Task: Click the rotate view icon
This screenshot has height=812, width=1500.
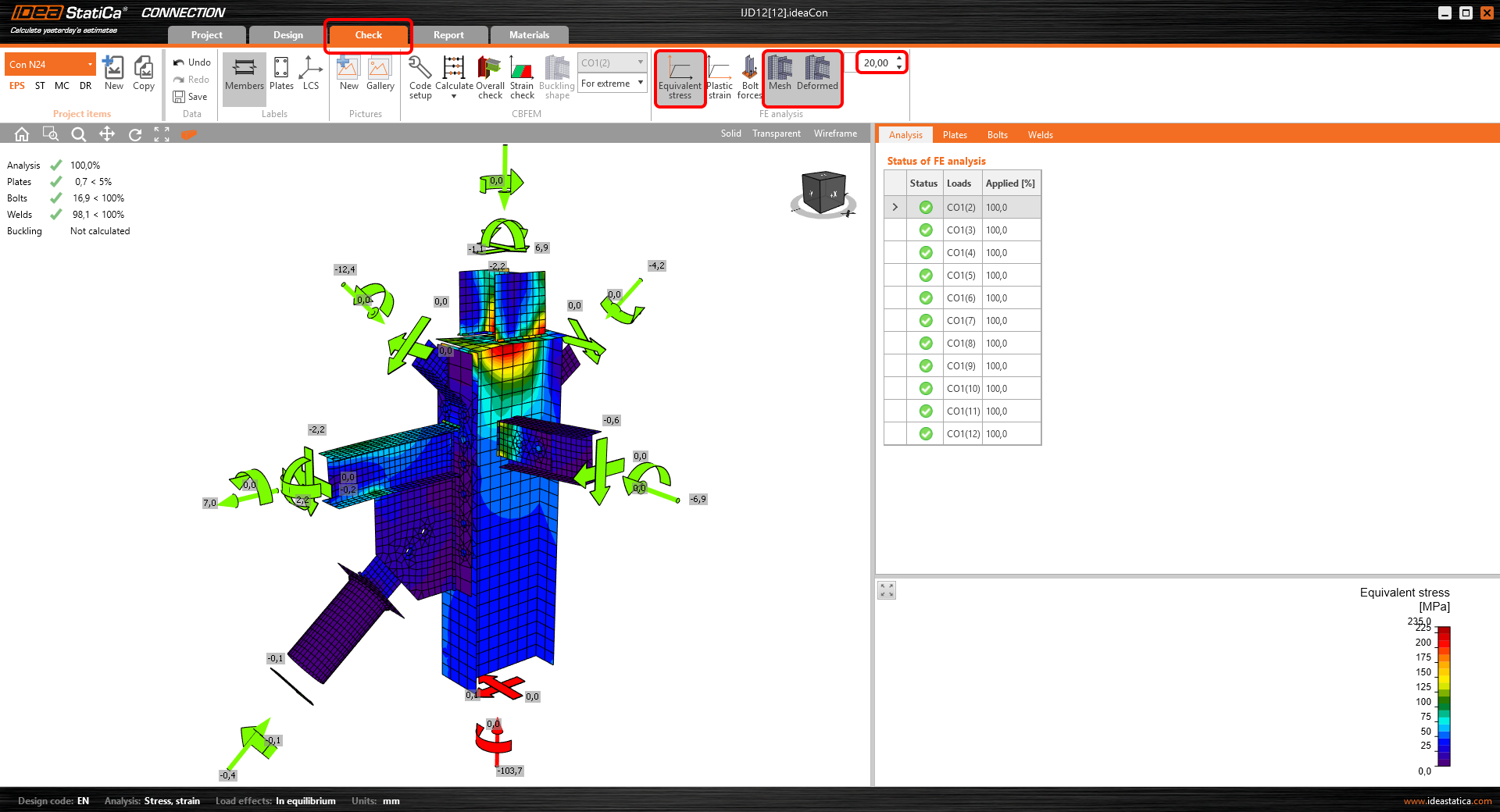Action: click(135, 134)
